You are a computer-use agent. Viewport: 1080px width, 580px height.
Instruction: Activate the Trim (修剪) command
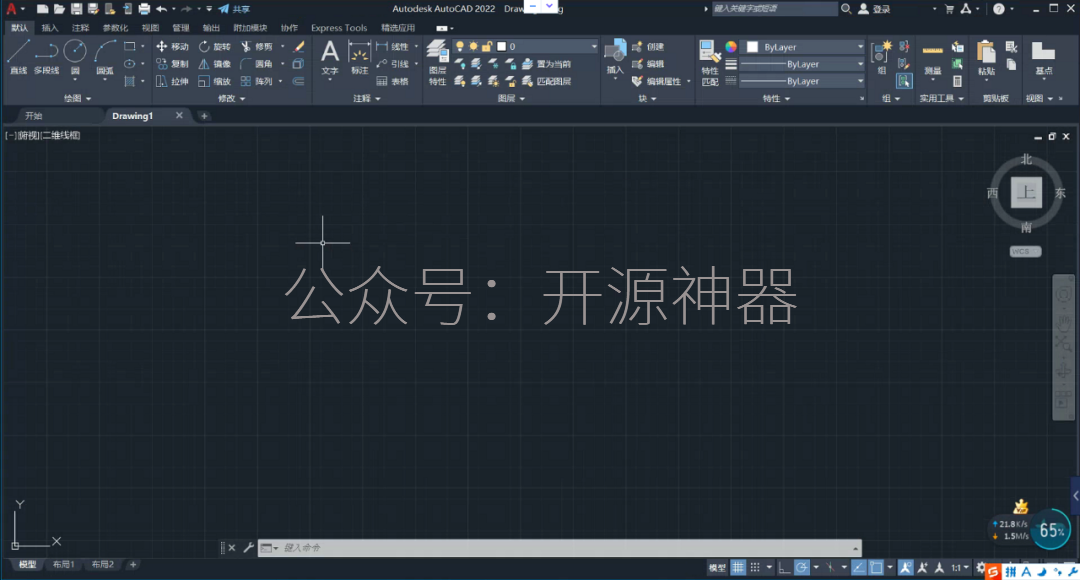coord(256,46)
